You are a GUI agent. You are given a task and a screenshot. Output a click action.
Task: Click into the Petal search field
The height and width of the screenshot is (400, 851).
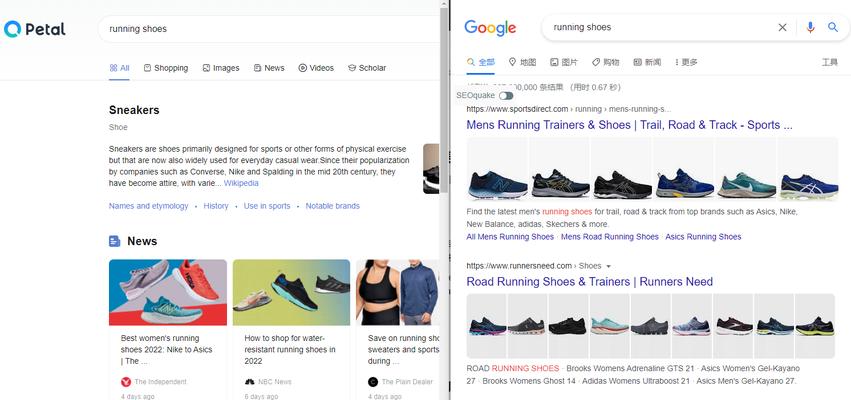pos(269,29)
